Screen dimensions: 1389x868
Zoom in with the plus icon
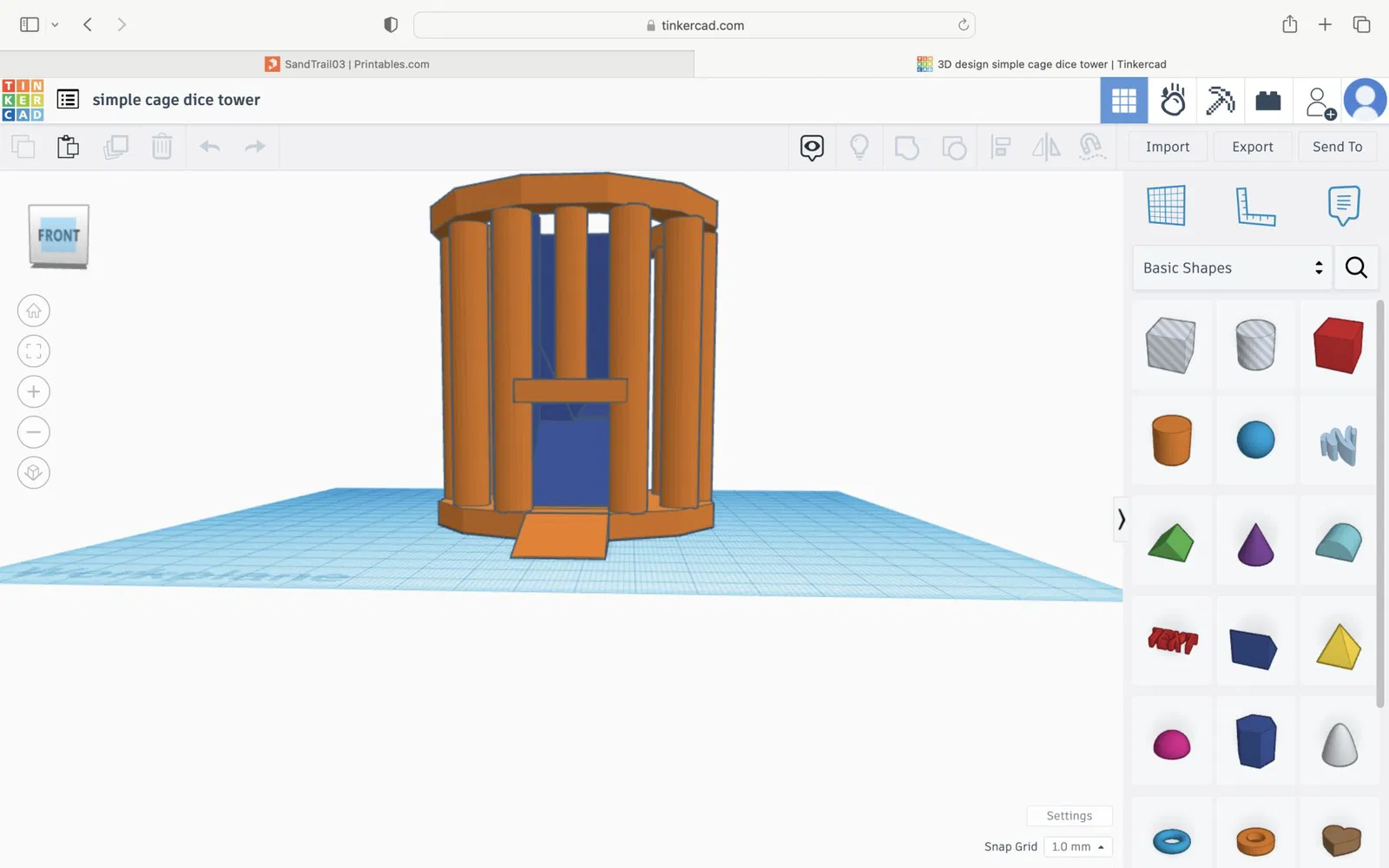[34, 391]
